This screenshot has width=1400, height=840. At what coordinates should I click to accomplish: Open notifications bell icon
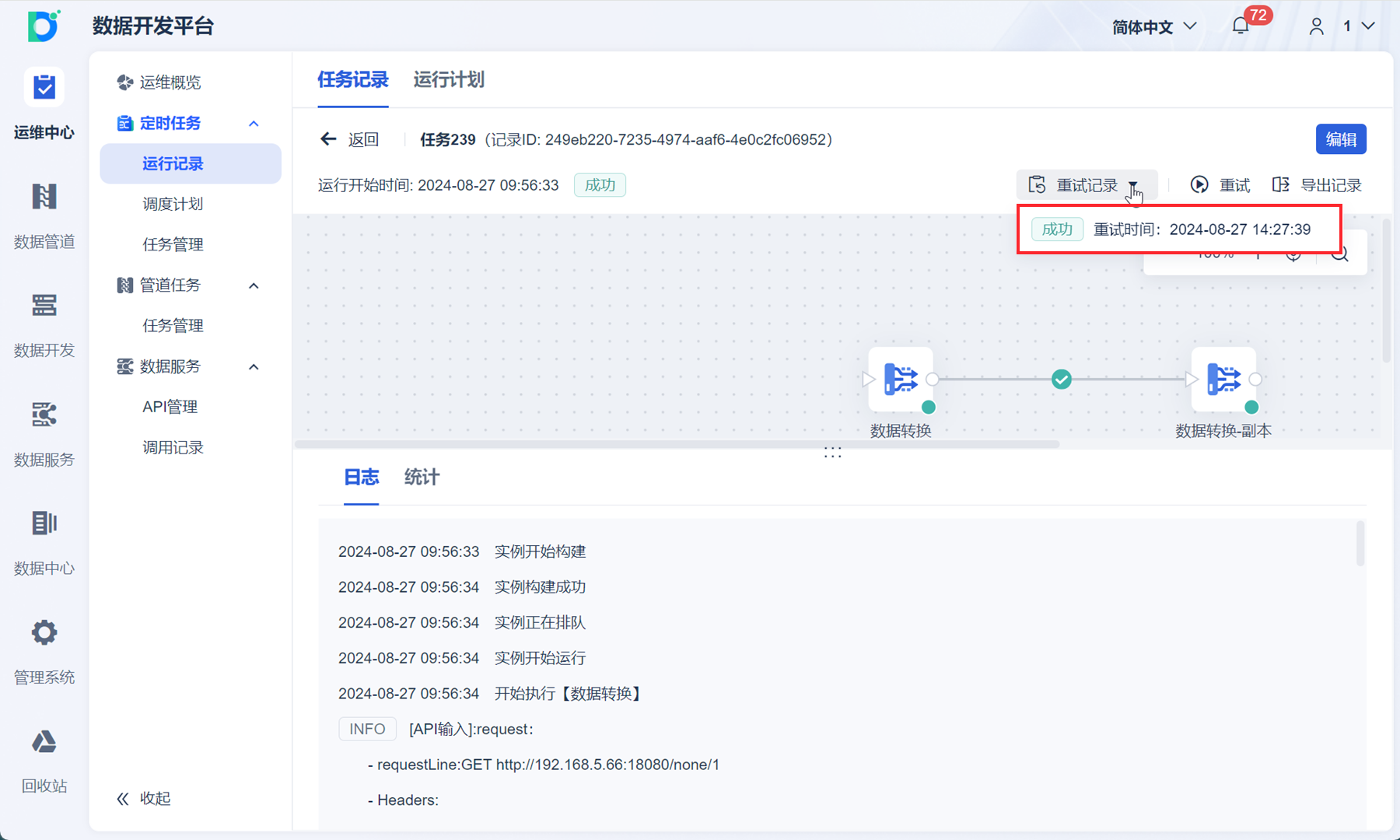[1241, 26]
